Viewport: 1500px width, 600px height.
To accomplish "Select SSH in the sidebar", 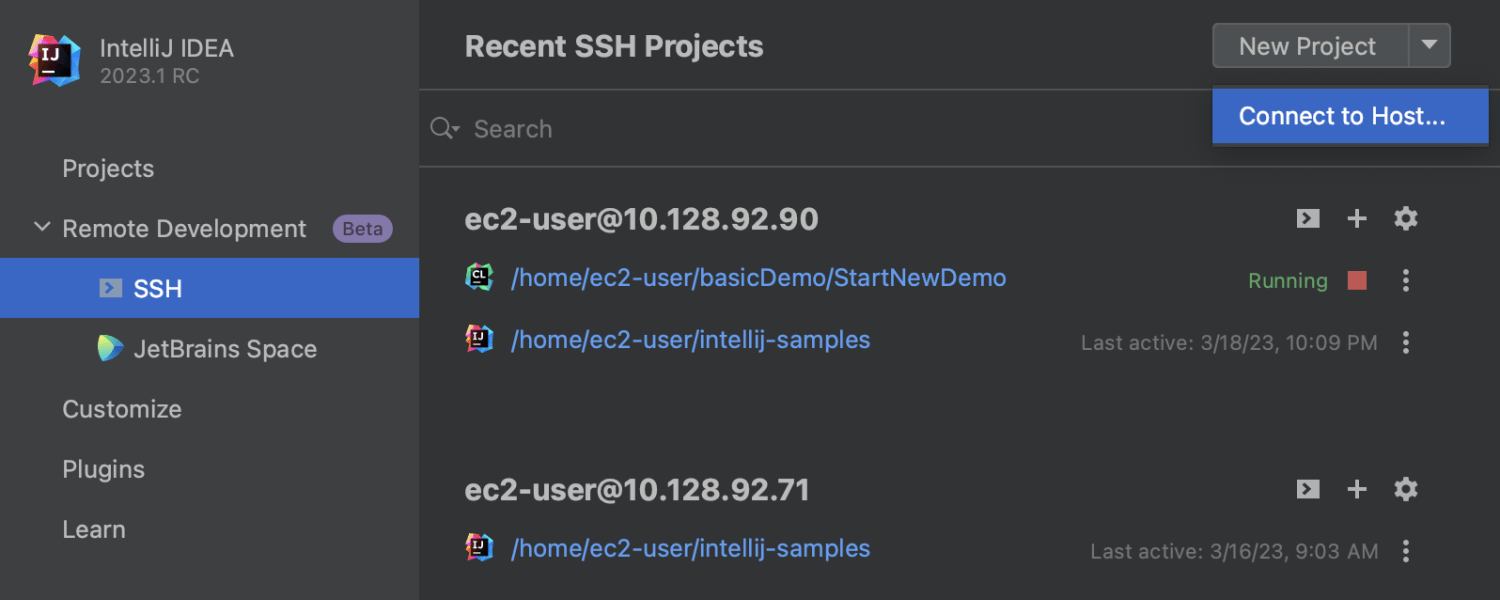I will pyautogui.click(x=158, y=289).
